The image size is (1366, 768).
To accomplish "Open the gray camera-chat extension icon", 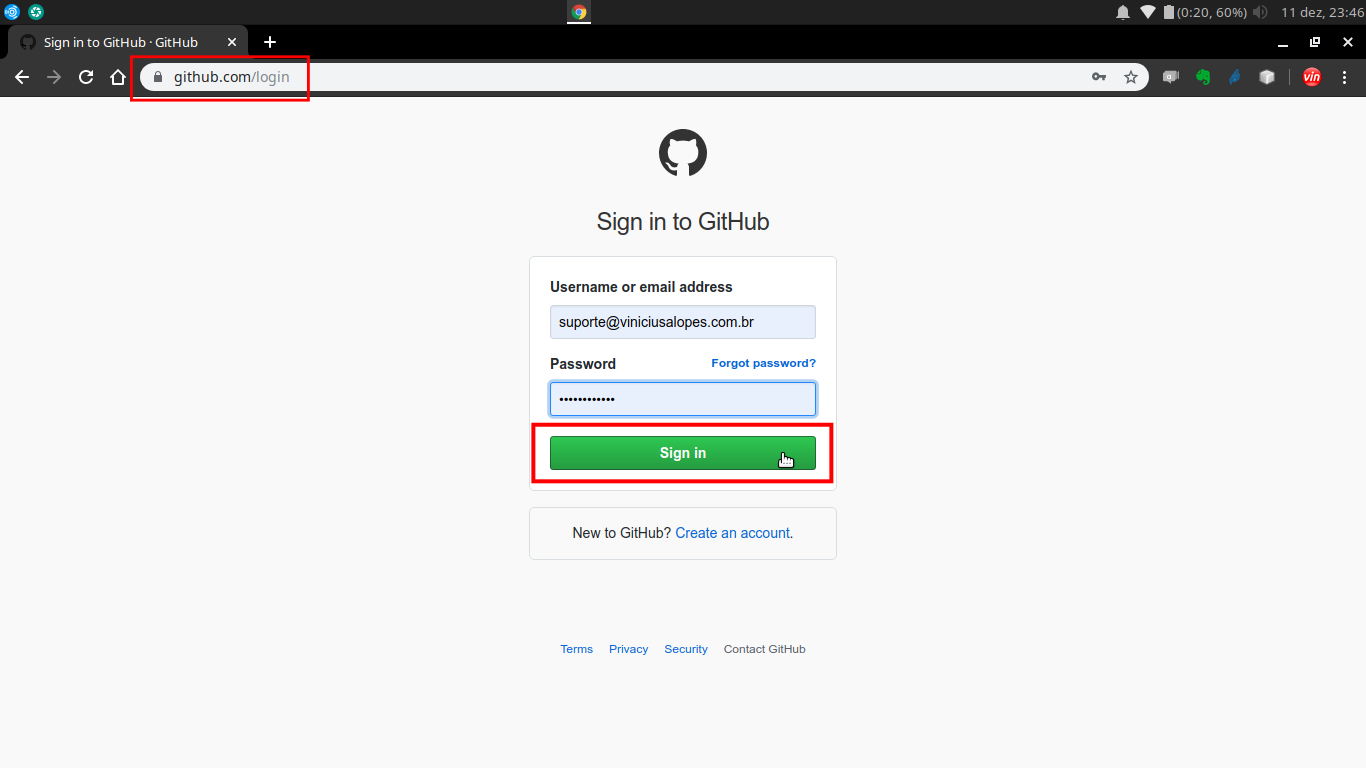I will click(1171, 77).
